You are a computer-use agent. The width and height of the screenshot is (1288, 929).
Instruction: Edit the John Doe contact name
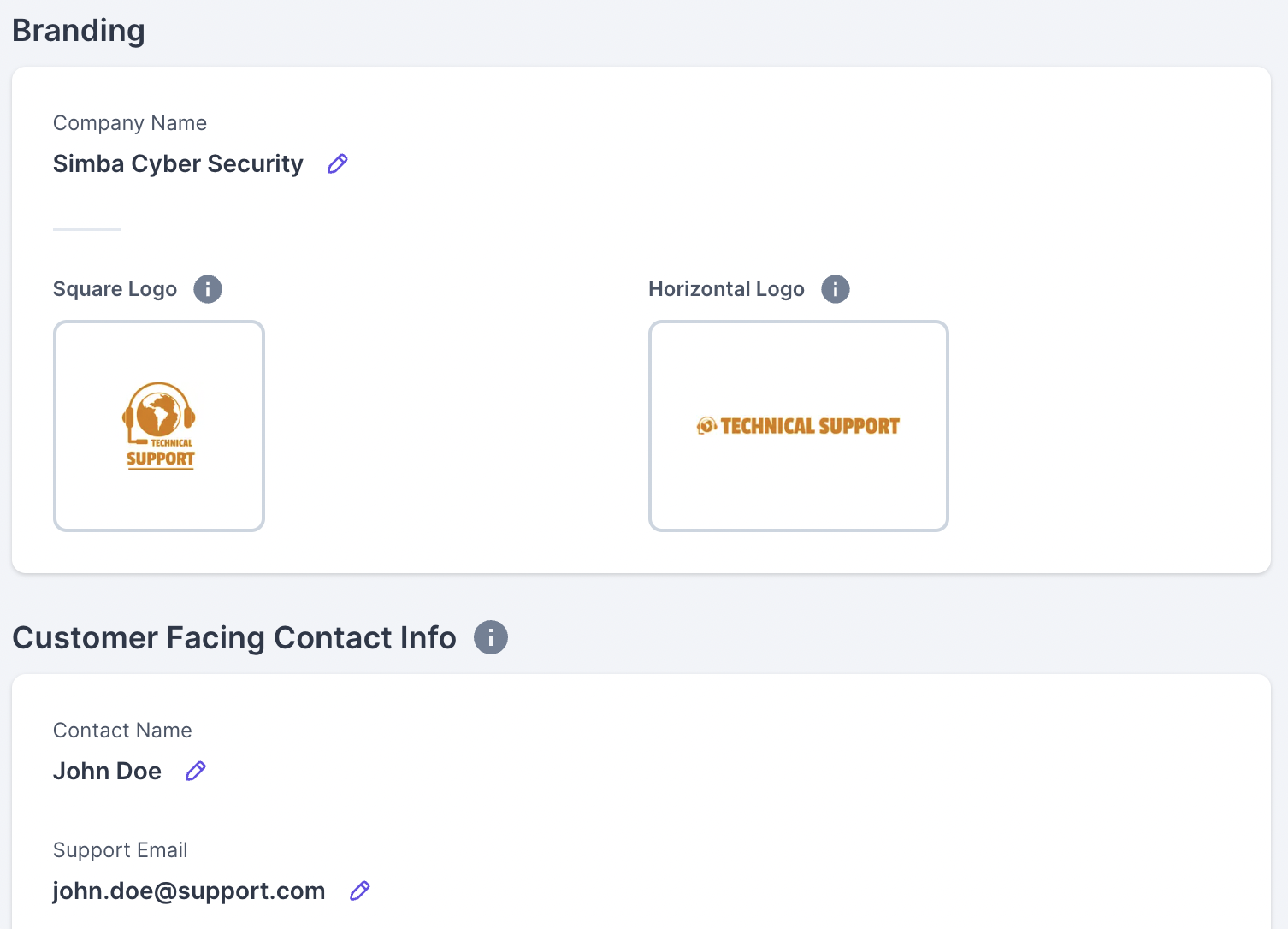click(x=196, y=771)
